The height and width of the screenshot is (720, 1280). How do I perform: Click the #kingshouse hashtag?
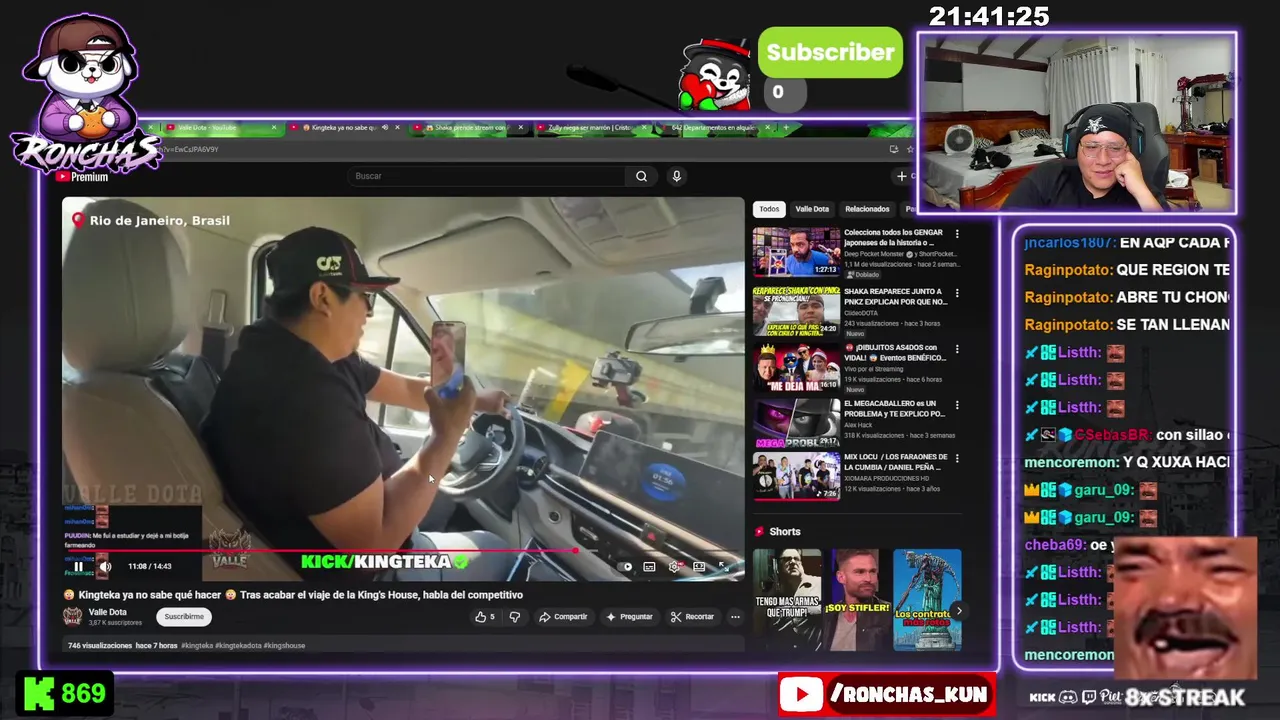pyautogui.click(x=284, y=646)
